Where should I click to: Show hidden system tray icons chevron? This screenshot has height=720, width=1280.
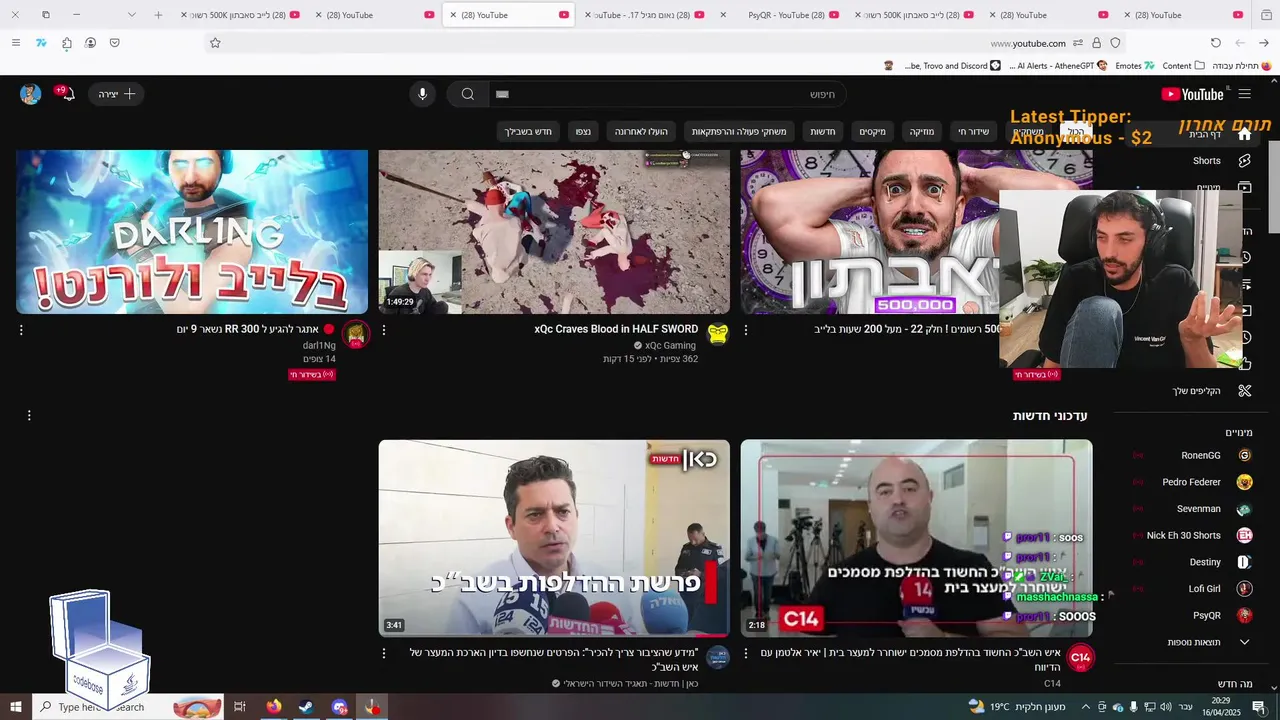click(1087, 707)
